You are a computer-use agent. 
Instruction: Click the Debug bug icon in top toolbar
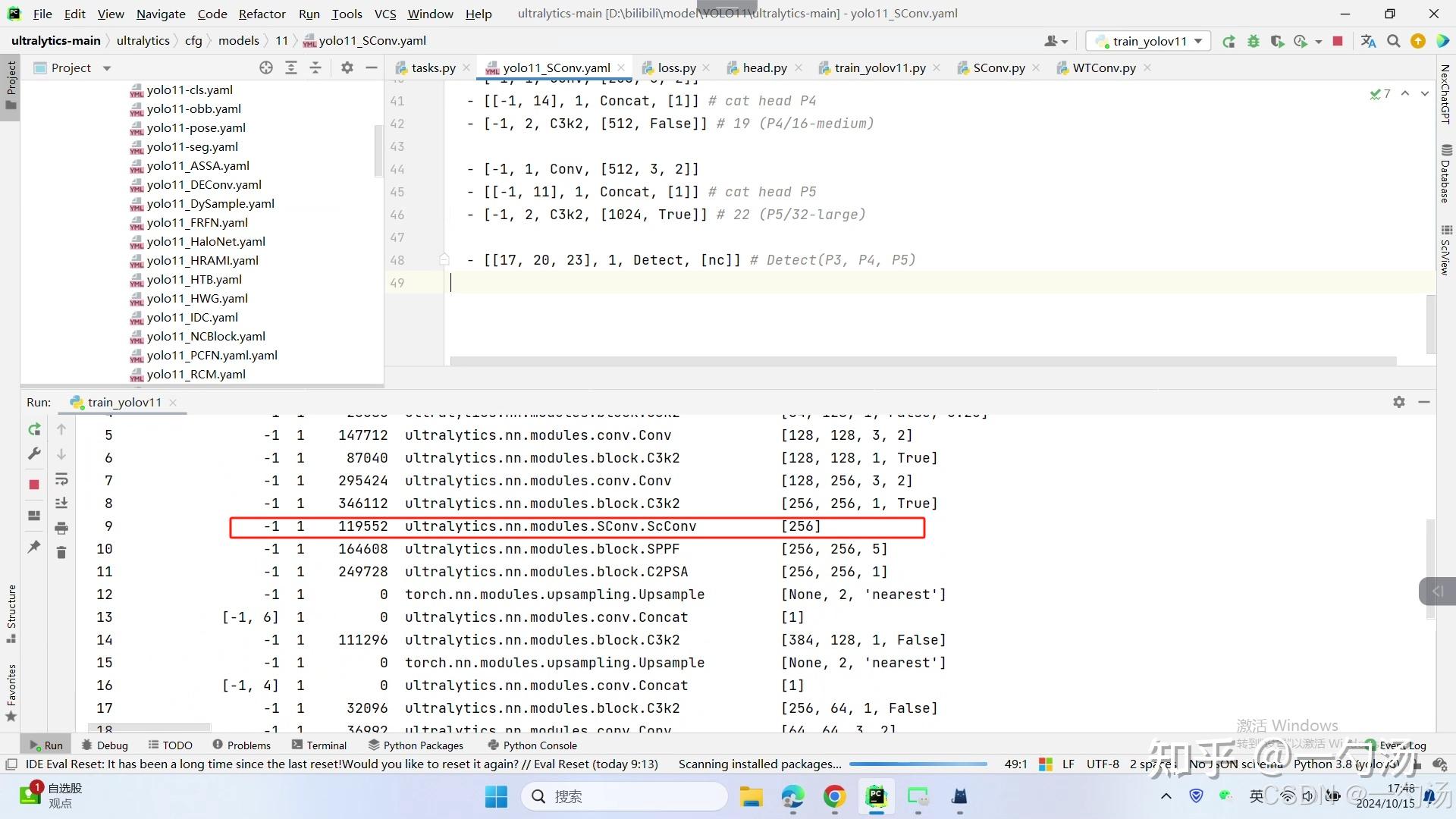pyautogui.click(x=1253, y=41)
